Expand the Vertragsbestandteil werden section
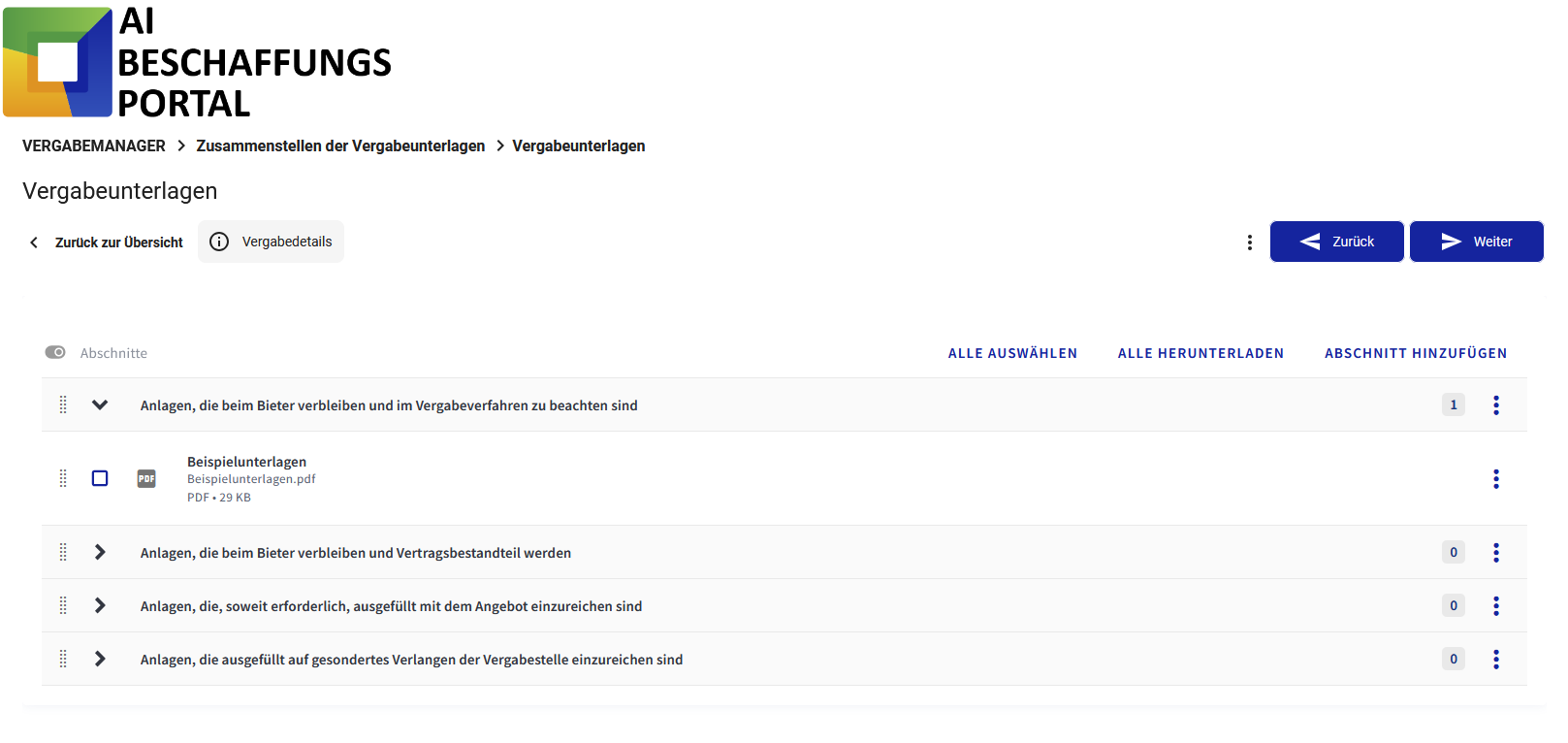Screen dimensions: 1568x743 click(x=100, y=553)
